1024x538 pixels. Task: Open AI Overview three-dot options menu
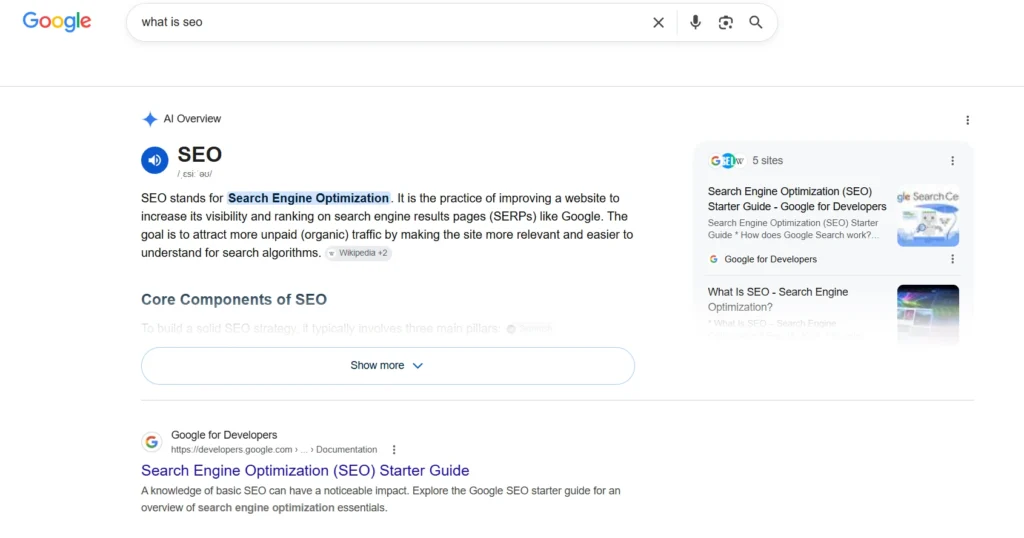(x=967, y=120)
